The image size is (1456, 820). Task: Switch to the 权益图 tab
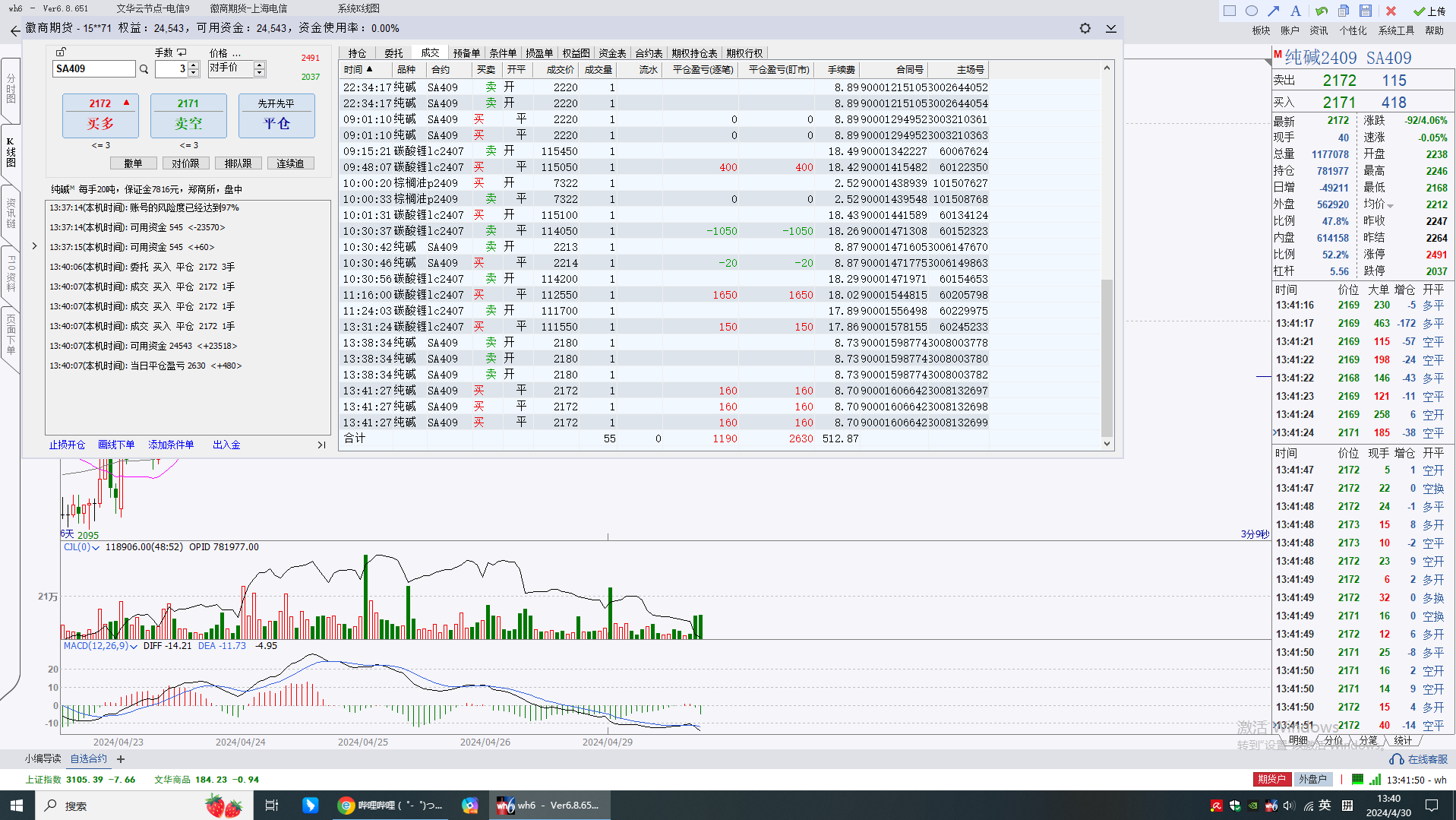[576, 53]
